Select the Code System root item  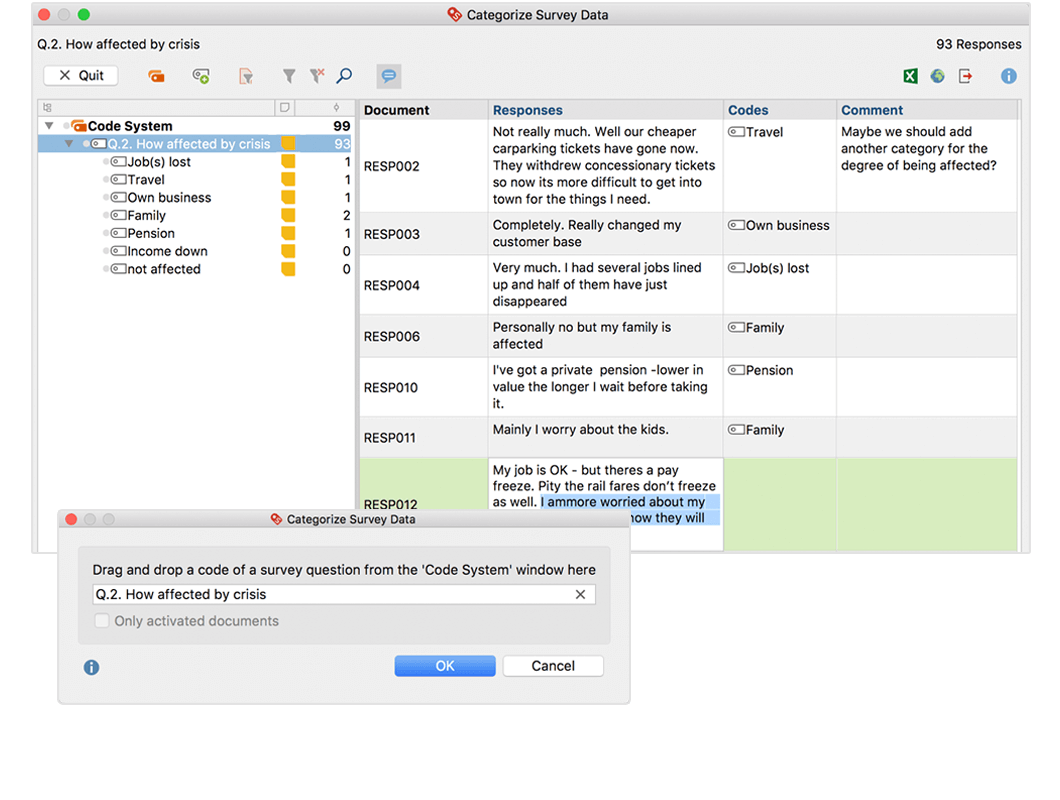click(x=196, y=126)
